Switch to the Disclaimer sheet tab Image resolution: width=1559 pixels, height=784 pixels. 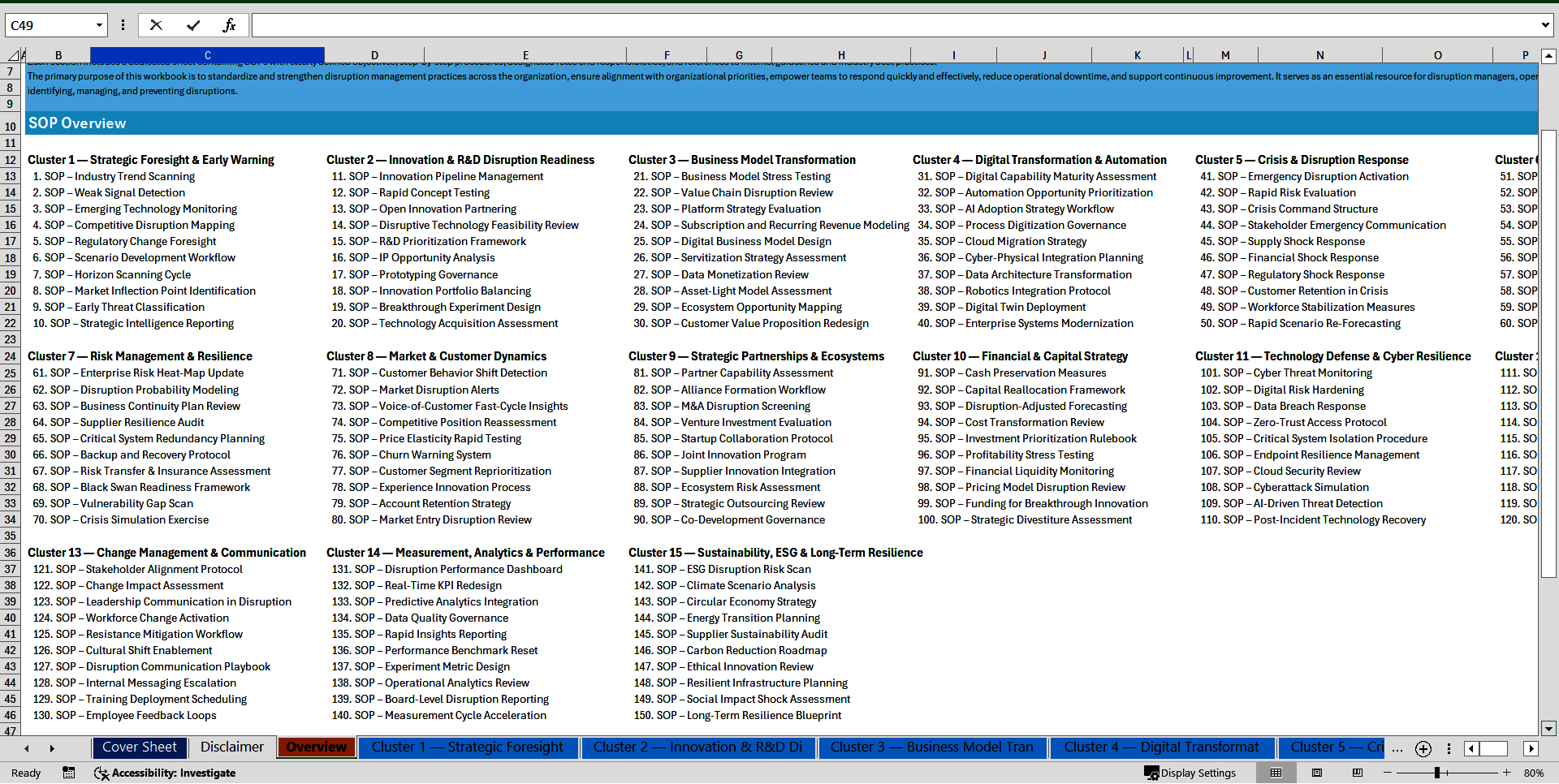click(x=231, y=747)
